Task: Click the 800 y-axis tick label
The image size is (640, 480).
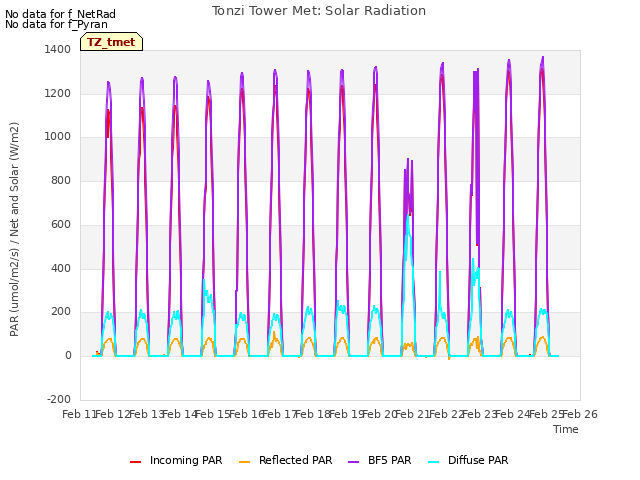Action: (61, 180)
